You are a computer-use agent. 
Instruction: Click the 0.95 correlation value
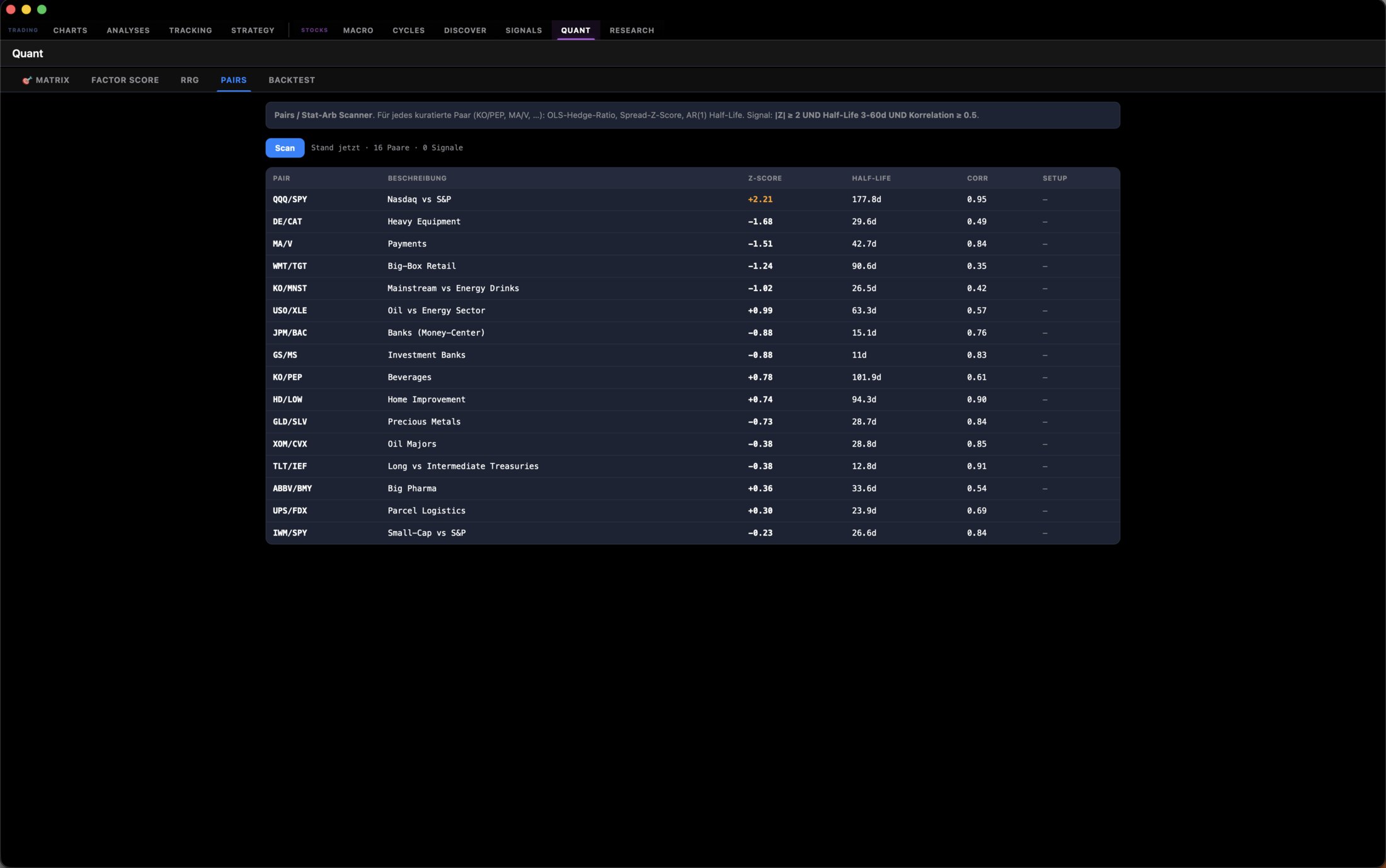[976, 199]
